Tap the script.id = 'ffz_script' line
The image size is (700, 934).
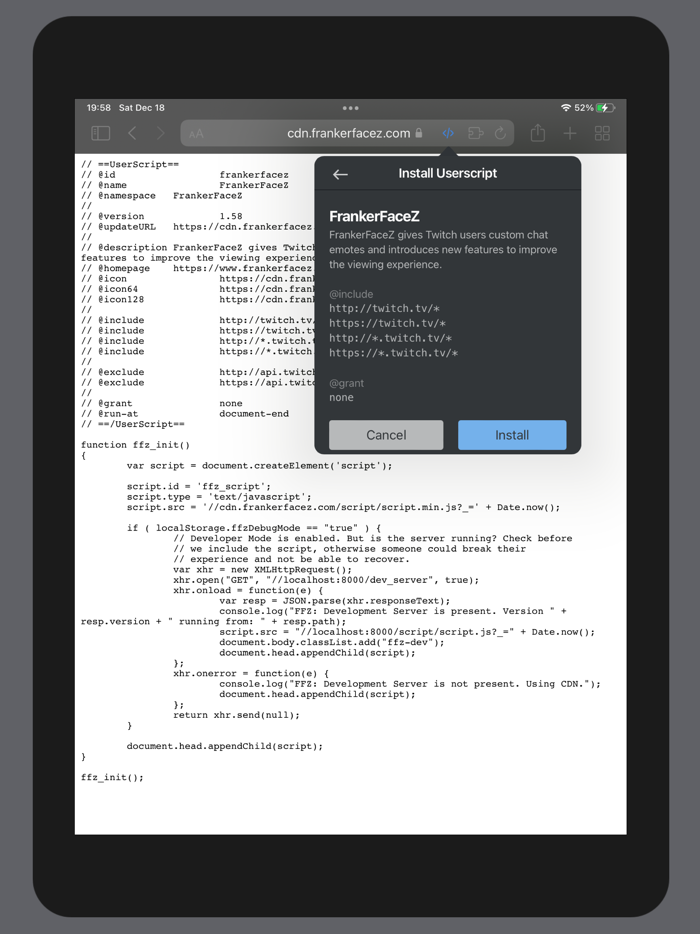click(x=198, y=487)
